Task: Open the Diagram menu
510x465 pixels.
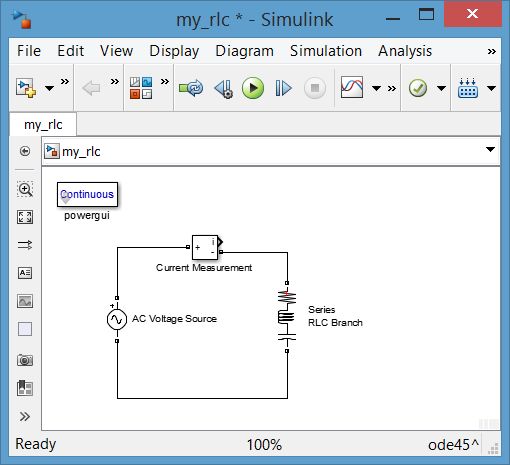Action: (x=244, y=51)
